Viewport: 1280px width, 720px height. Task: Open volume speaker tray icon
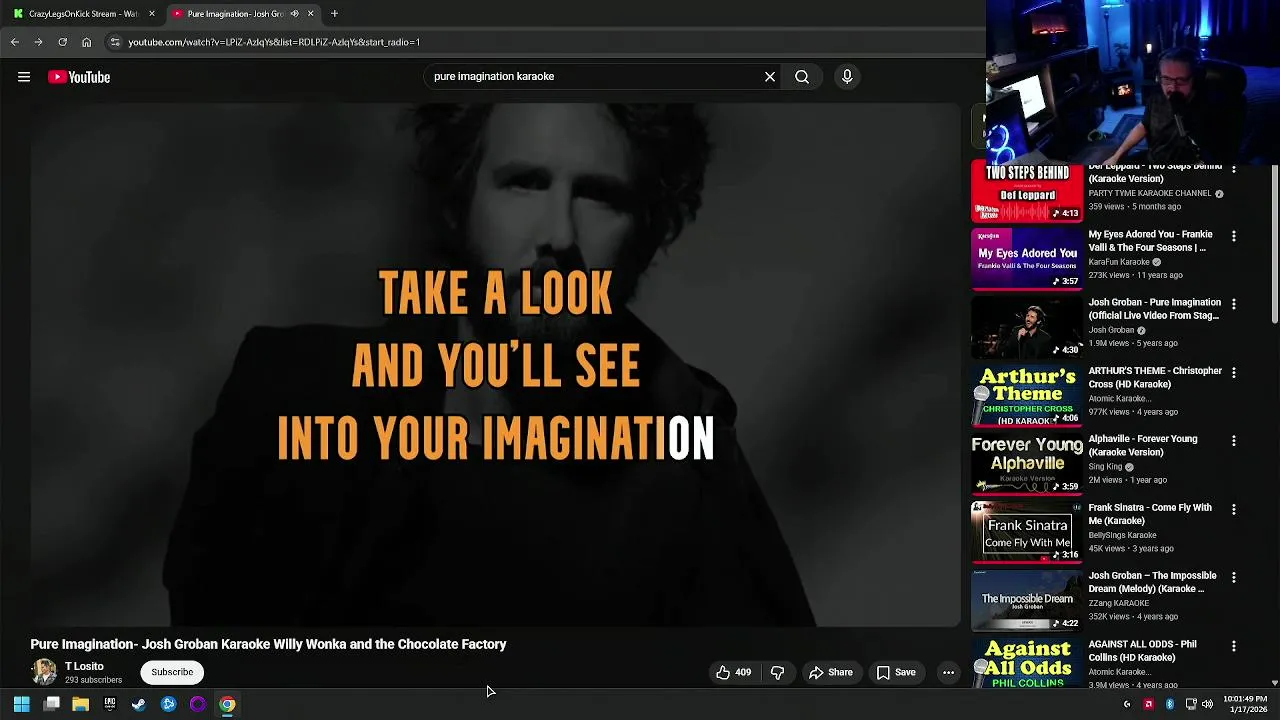pos(1208,705)
